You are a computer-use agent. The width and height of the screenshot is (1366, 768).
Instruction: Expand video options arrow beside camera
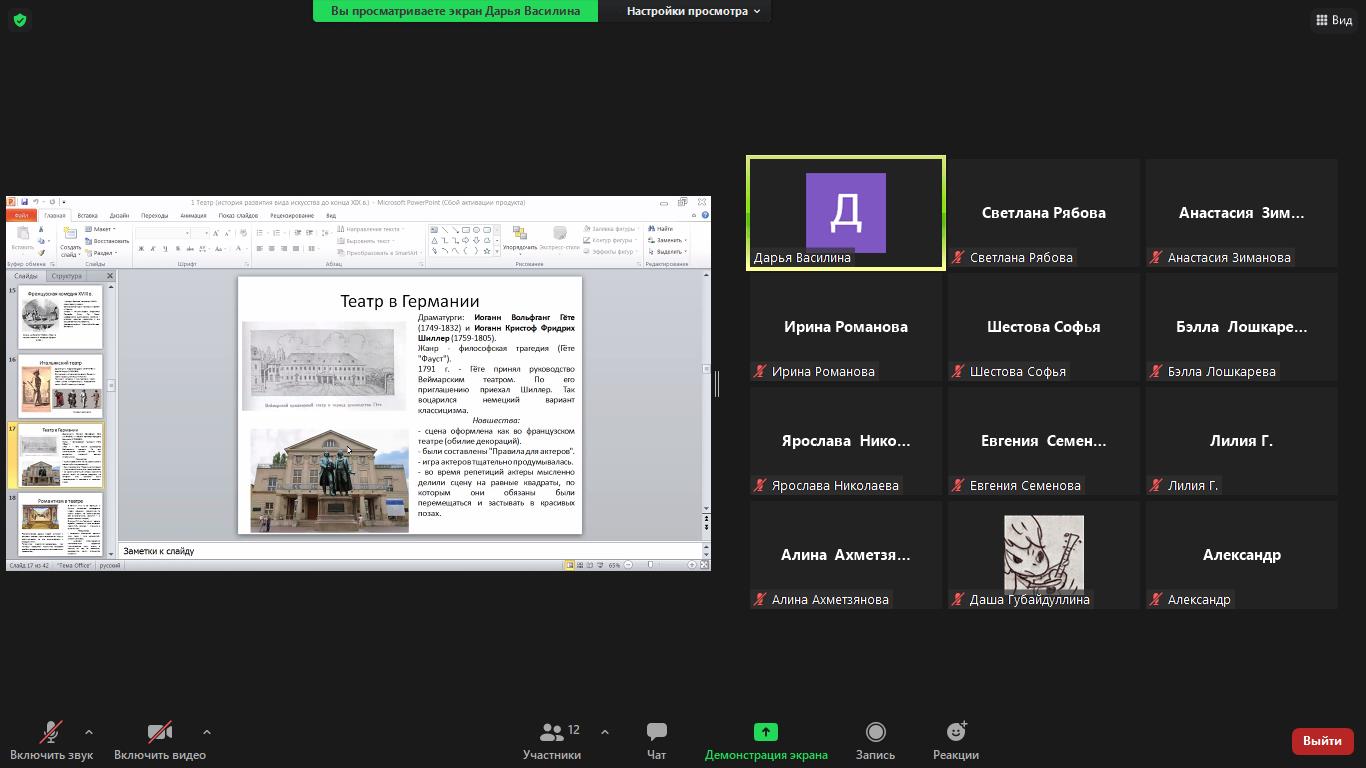[x=207, y=732]
